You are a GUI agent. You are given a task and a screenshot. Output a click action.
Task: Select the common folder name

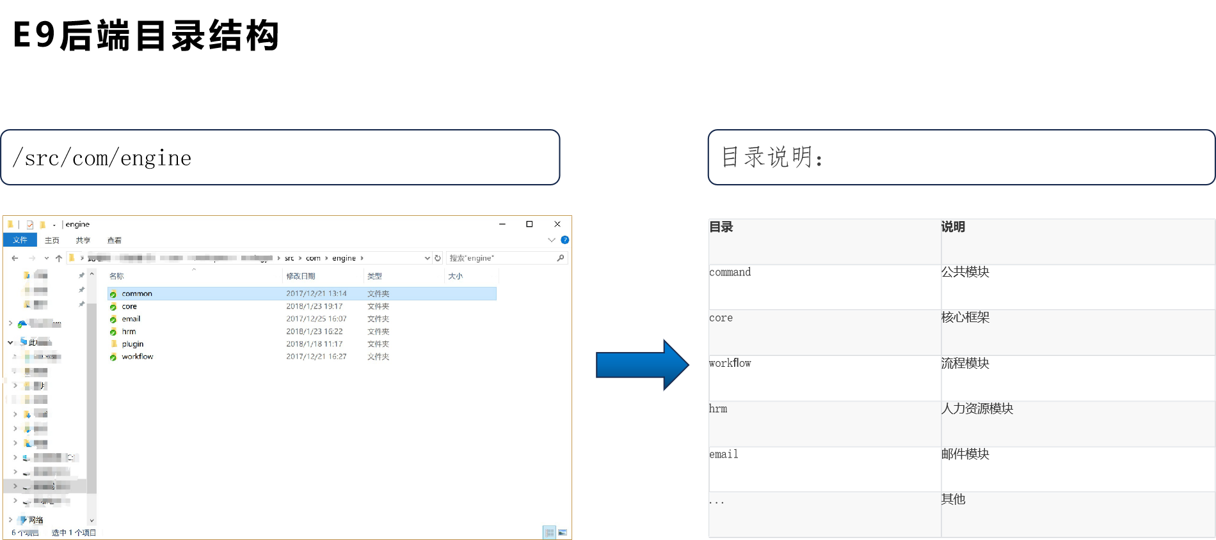pos(137,294)
